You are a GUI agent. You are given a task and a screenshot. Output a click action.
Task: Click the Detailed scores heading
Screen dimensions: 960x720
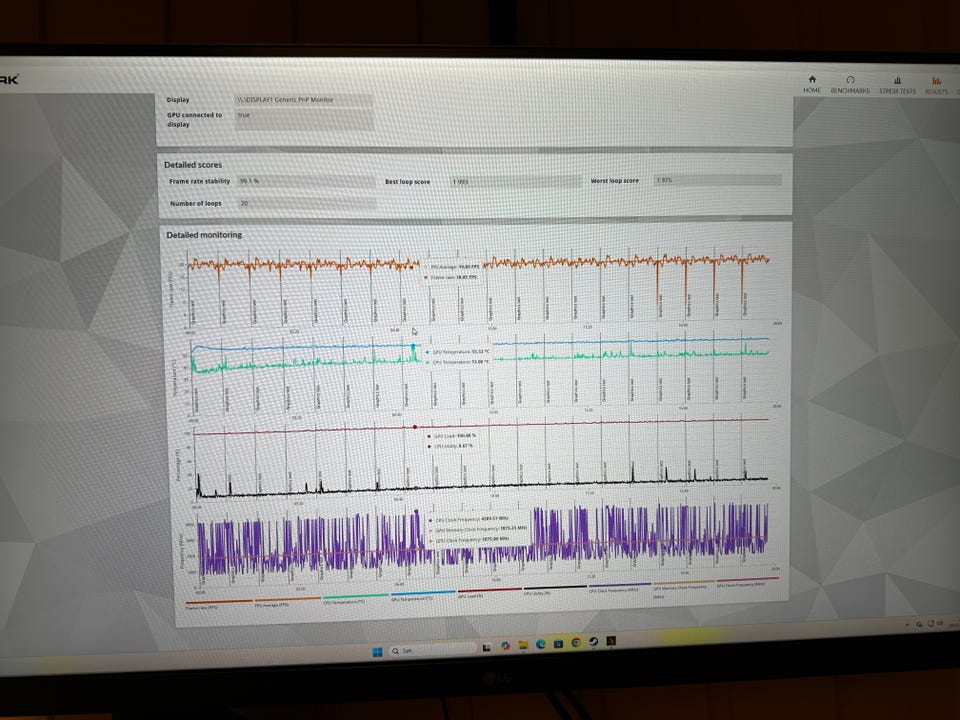click(193, 165)
